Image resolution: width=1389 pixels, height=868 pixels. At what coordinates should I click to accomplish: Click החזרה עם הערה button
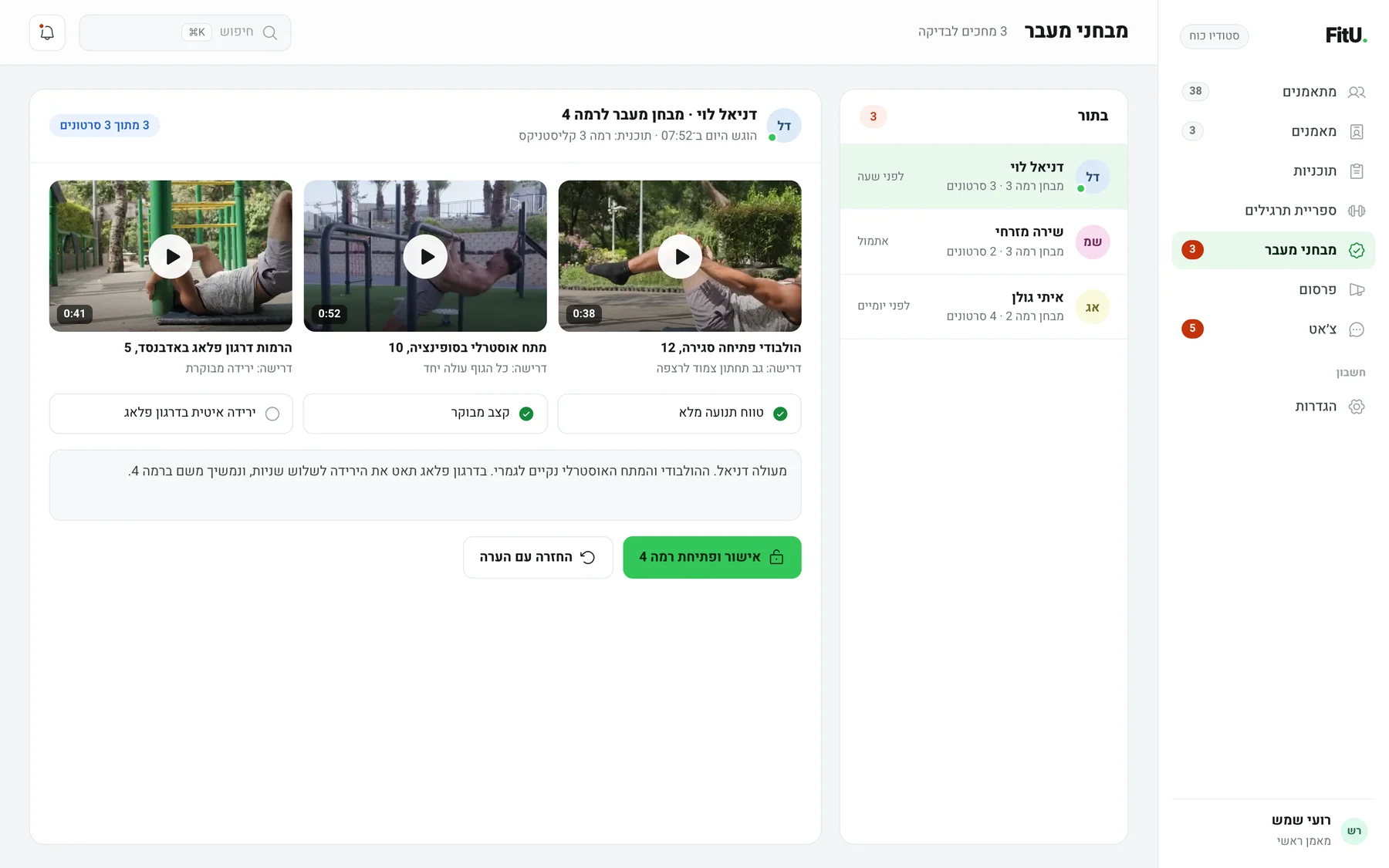point(538,557)
